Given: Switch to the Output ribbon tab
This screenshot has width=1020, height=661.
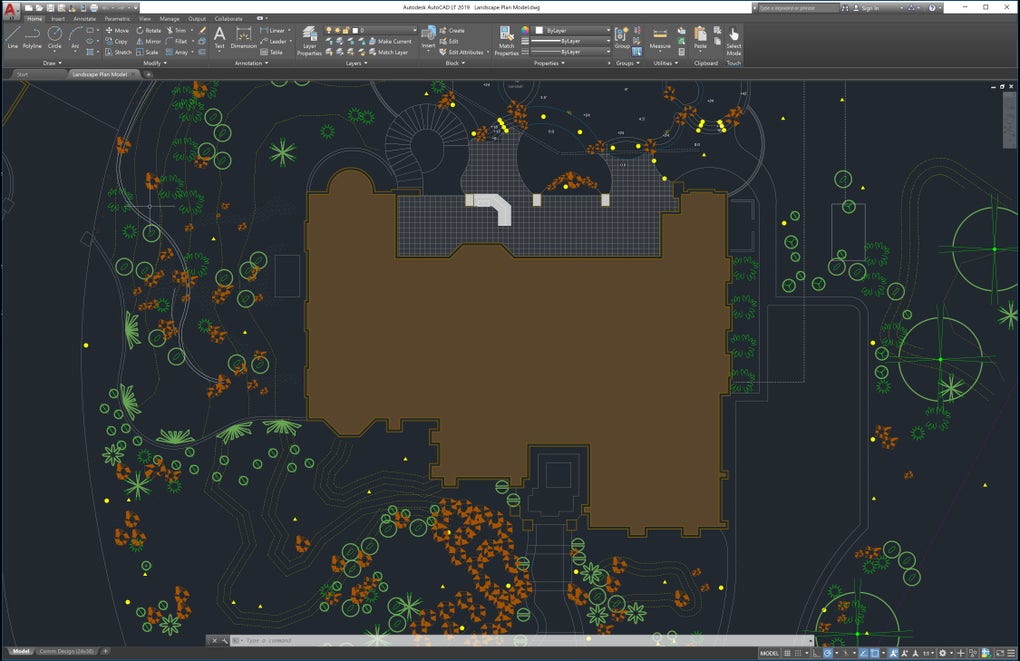Looking at the screenshot, I should tap(196, 19).
